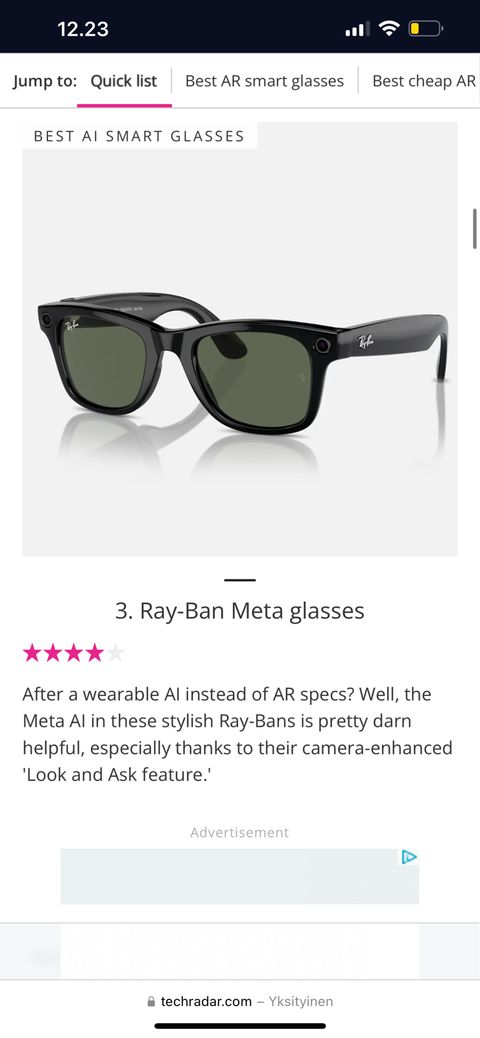Click the page scrollbar thumb
The width and height of the screenshot is (480, 1038).
pos(475,228)
